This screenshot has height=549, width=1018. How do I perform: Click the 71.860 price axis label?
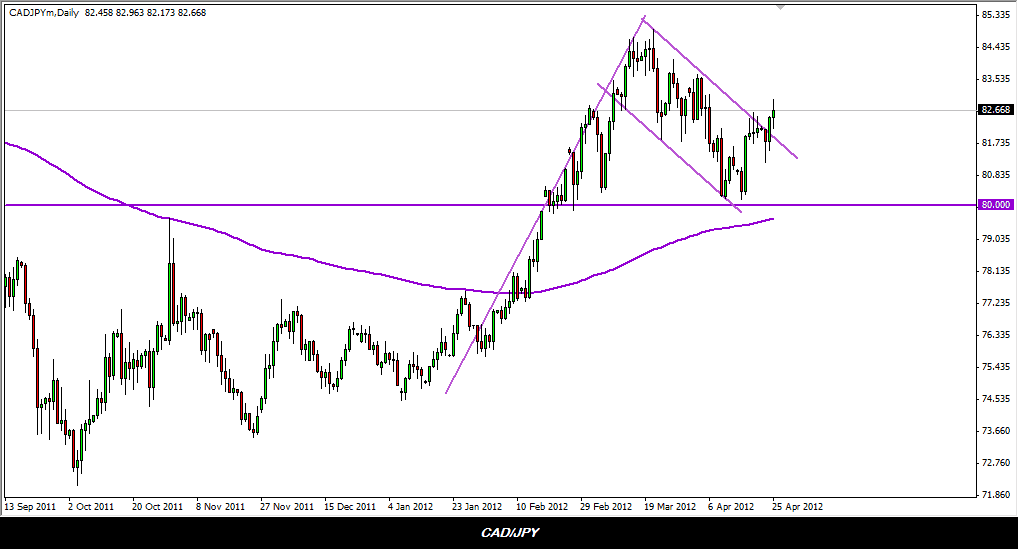(995, 495)
